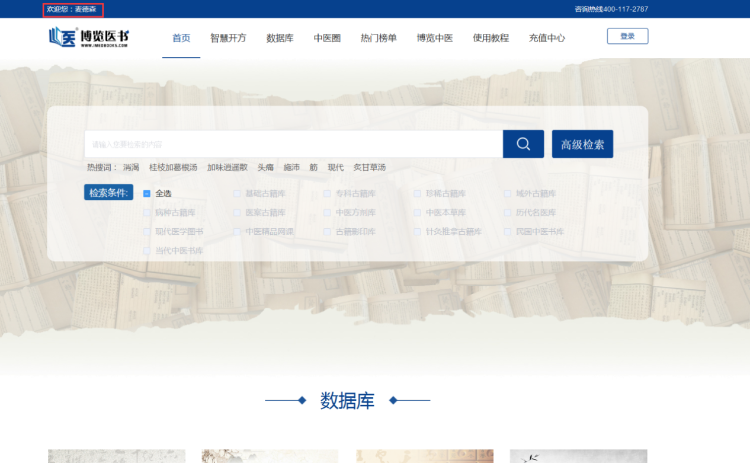Check the 基础古籍库 checkbox
The height and width of the screenshot is (463, 750).
click(237, 193)
